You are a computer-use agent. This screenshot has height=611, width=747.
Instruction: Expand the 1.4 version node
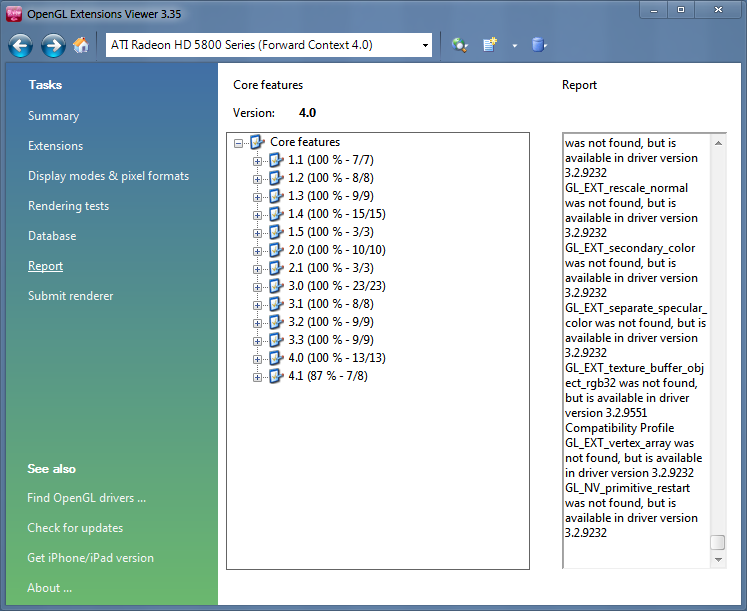click(257, 215)
